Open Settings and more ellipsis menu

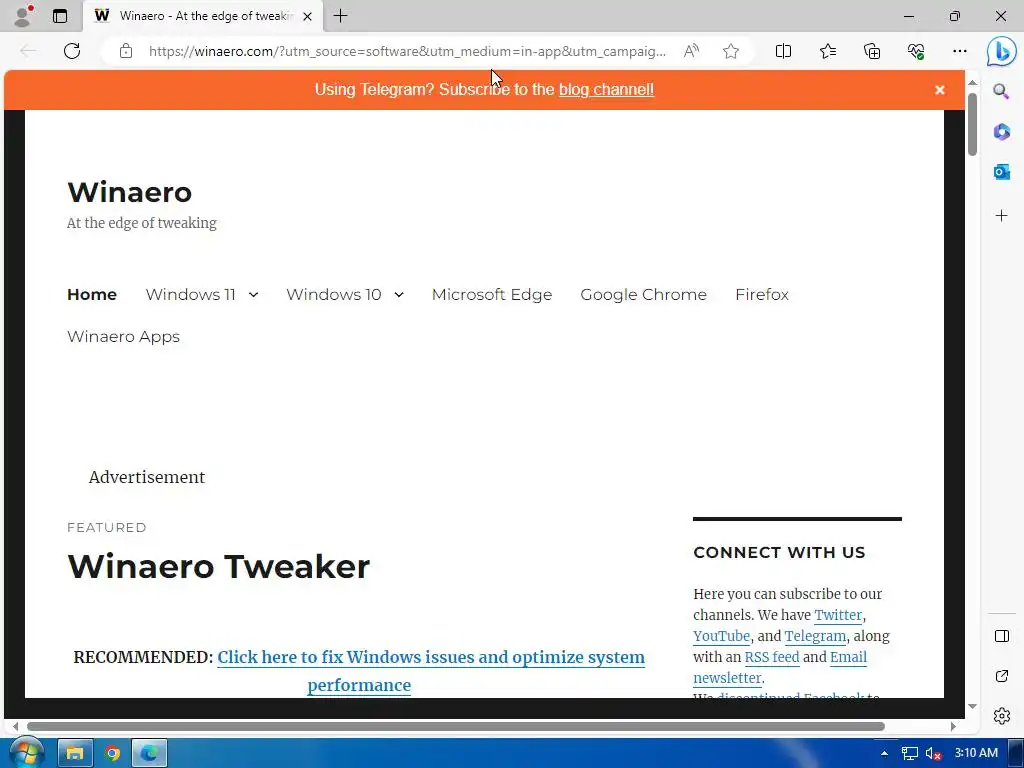959,51
